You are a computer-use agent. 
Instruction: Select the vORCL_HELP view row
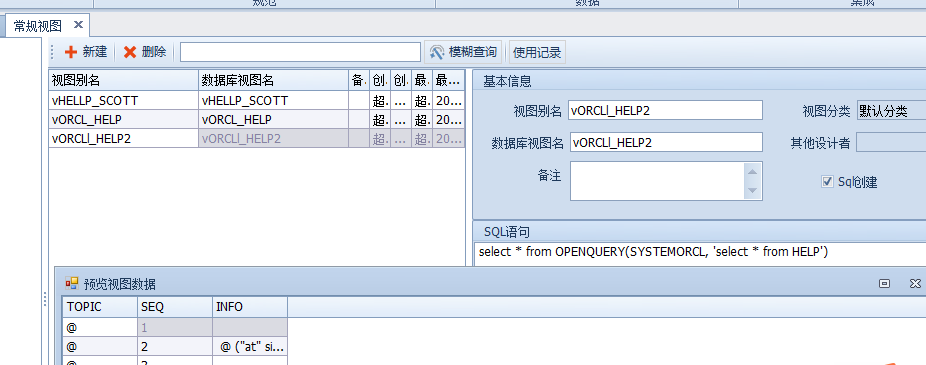(x=257, y=120)
